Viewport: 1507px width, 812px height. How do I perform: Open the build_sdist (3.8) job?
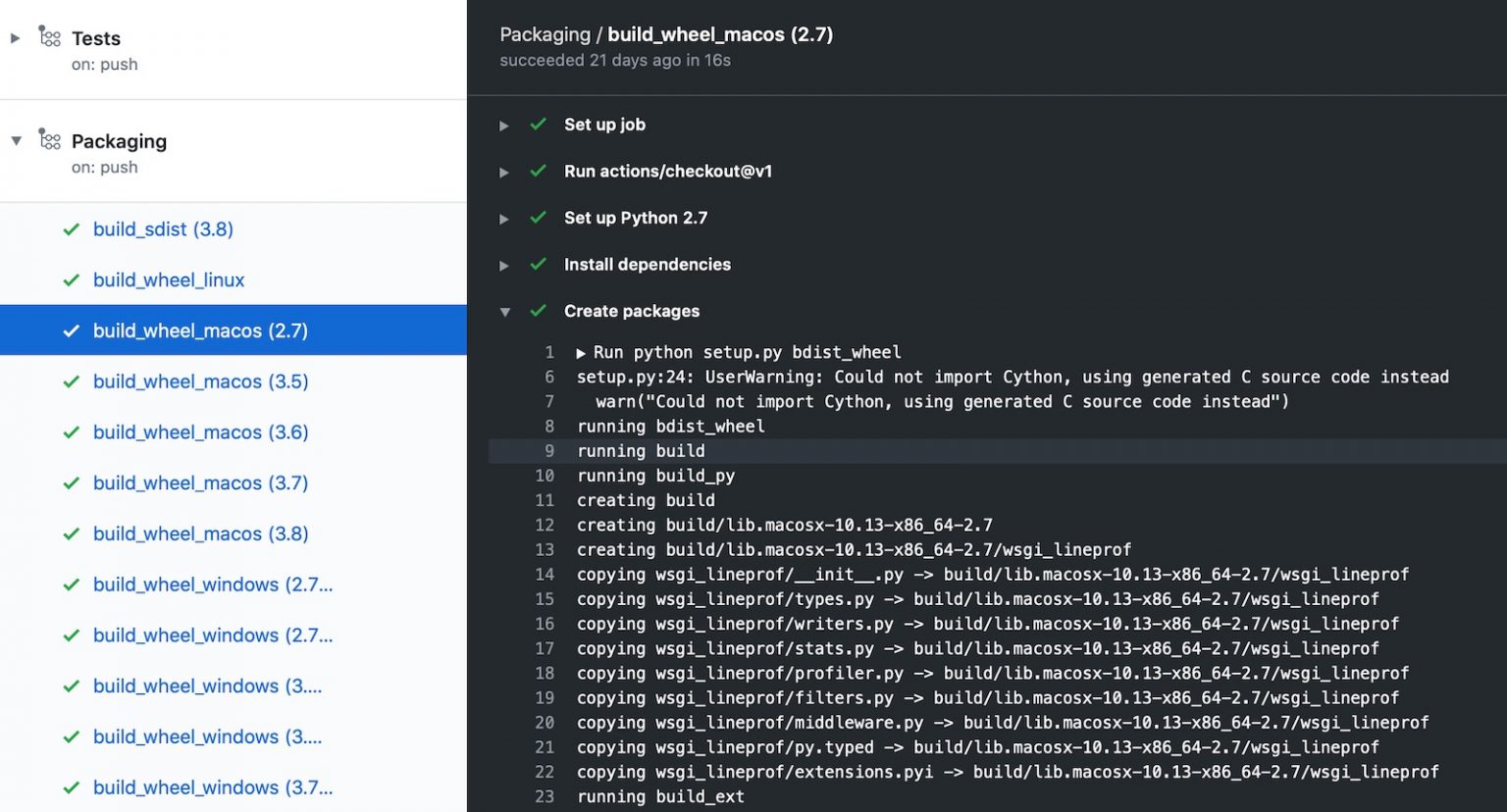pyautogui.click(x=163, y=228)
